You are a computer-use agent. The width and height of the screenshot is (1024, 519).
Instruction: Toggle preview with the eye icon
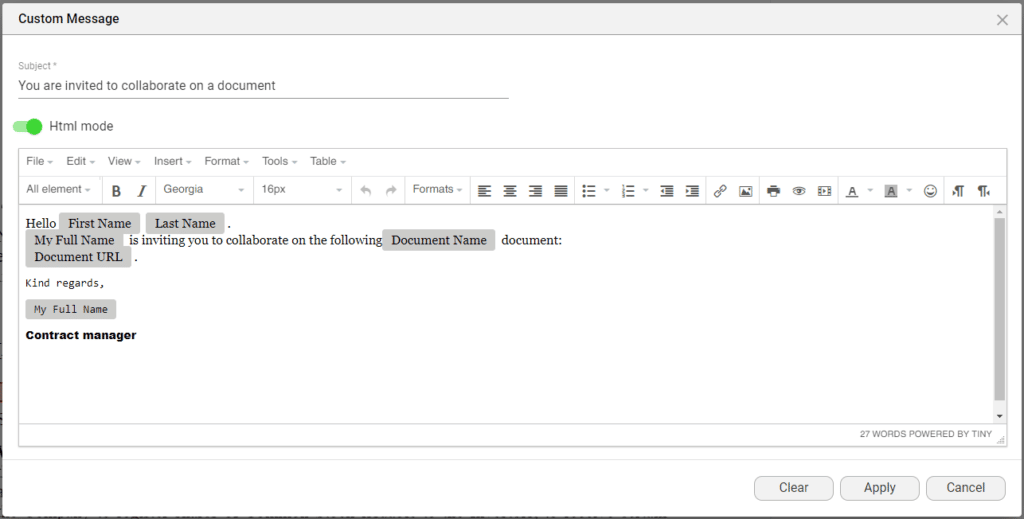tap(799, 190)
